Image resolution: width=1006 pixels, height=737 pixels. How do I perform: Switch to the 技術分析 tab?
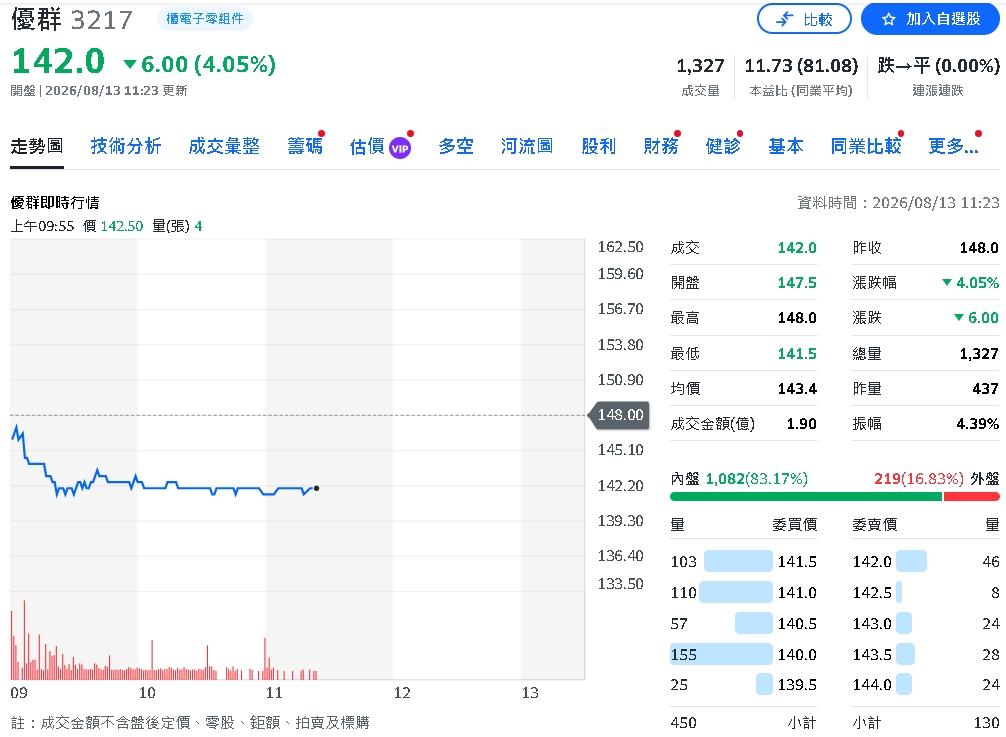[x=126, y=146]
